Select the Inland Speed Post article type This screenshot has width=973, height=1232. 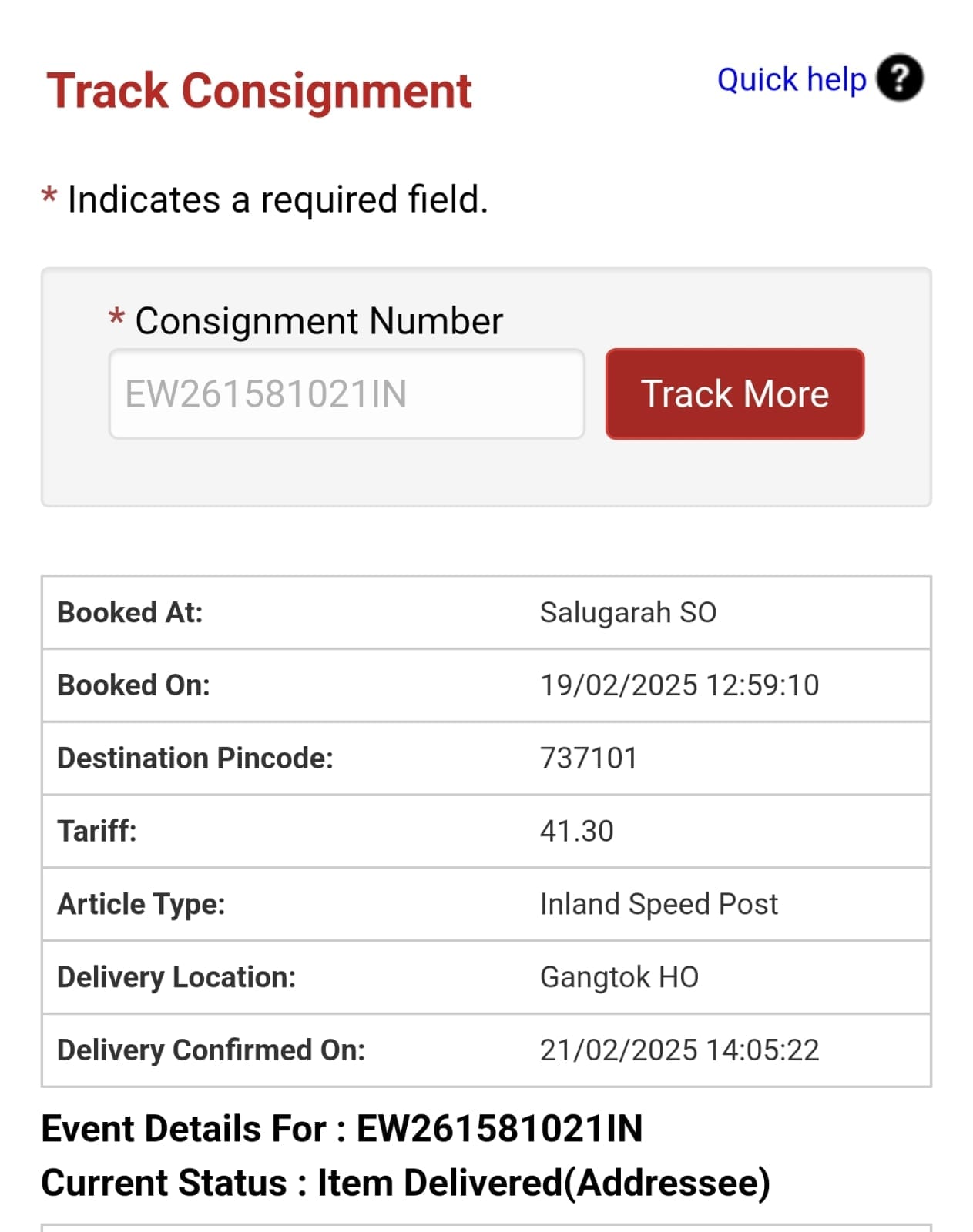tap(659, 904)
